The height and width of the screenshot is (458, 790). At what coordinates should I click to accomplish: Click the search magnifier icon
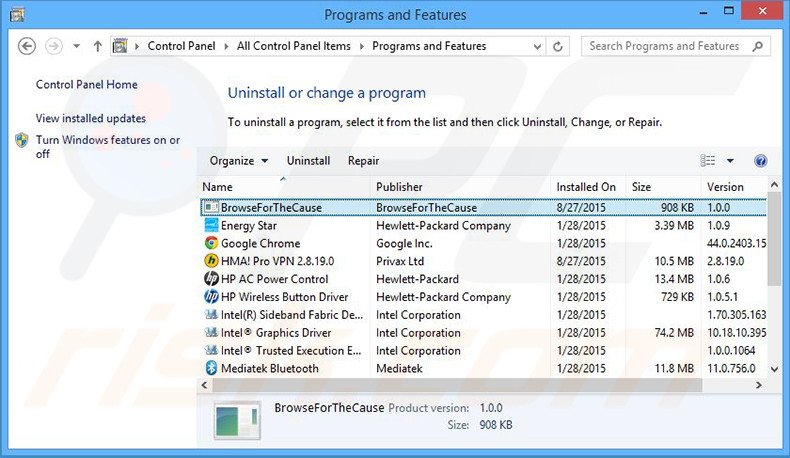coord(757,46)
